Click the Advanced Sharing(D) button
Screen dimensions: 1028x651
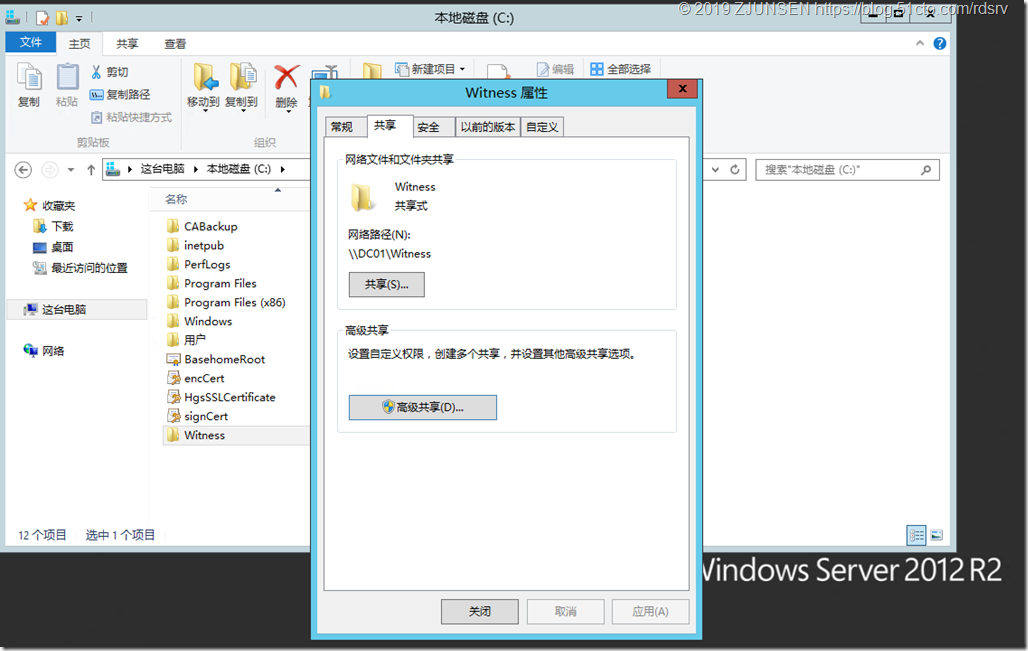[422, 407]
